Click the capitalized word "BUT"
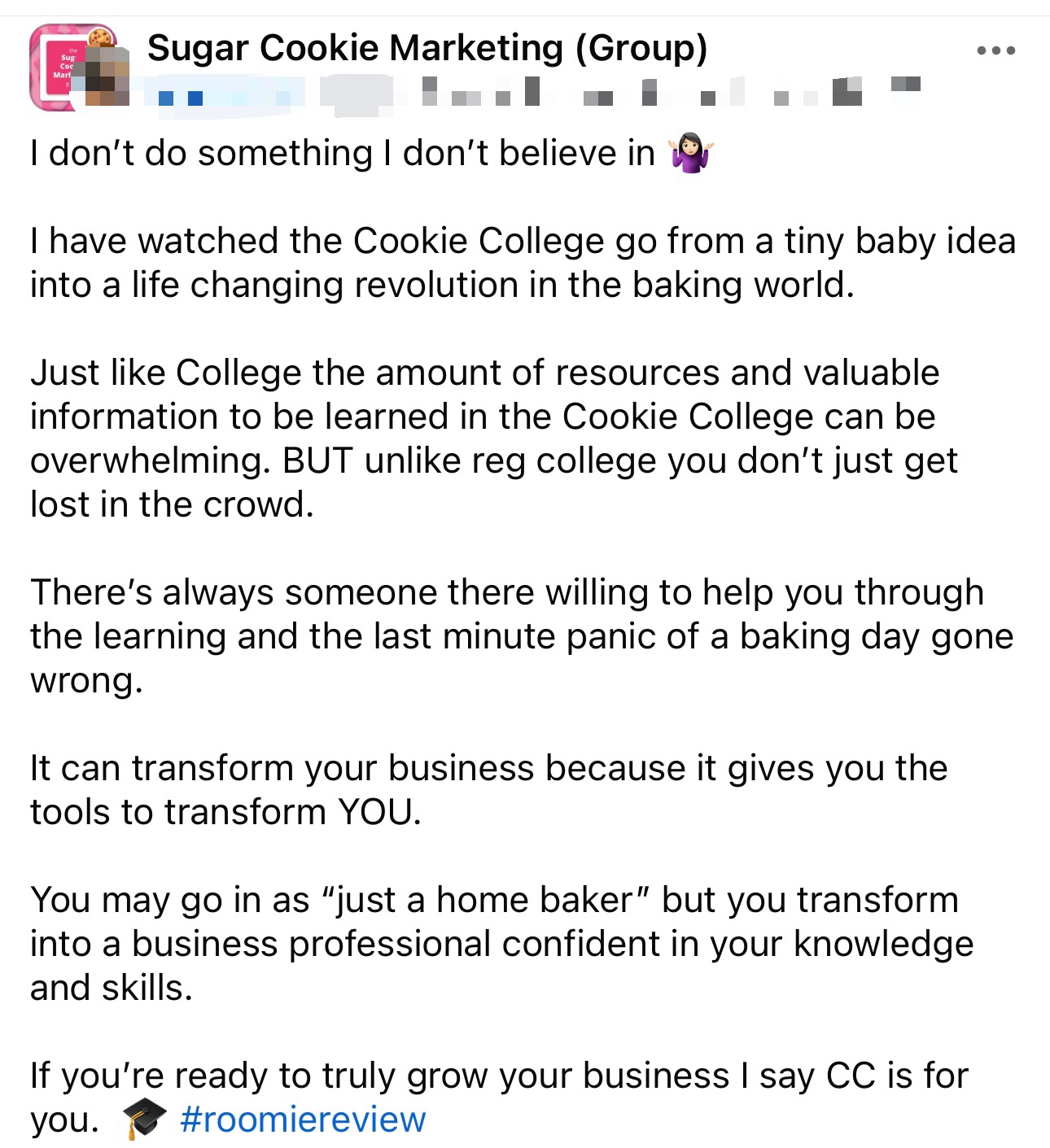The height and width of the screenshot is (1148, 1050). pyautogui.click(x=317, y=461)
